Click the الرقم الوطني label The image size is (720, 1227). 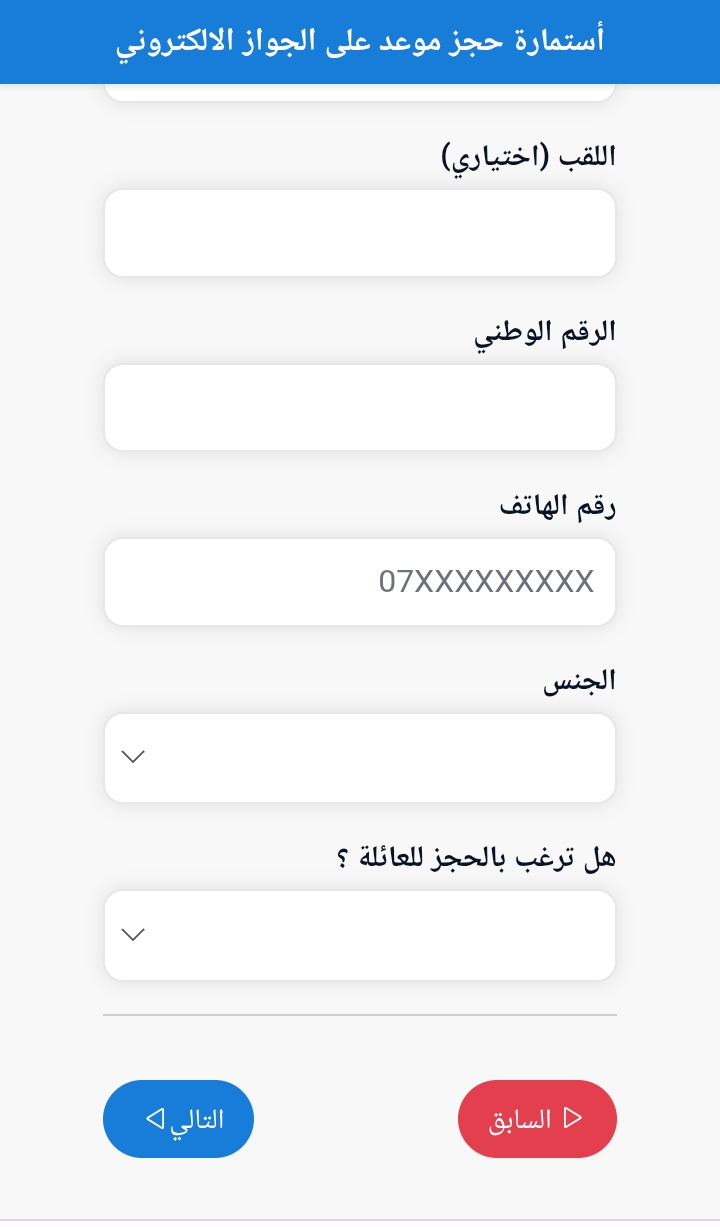[x=545, y=332]
